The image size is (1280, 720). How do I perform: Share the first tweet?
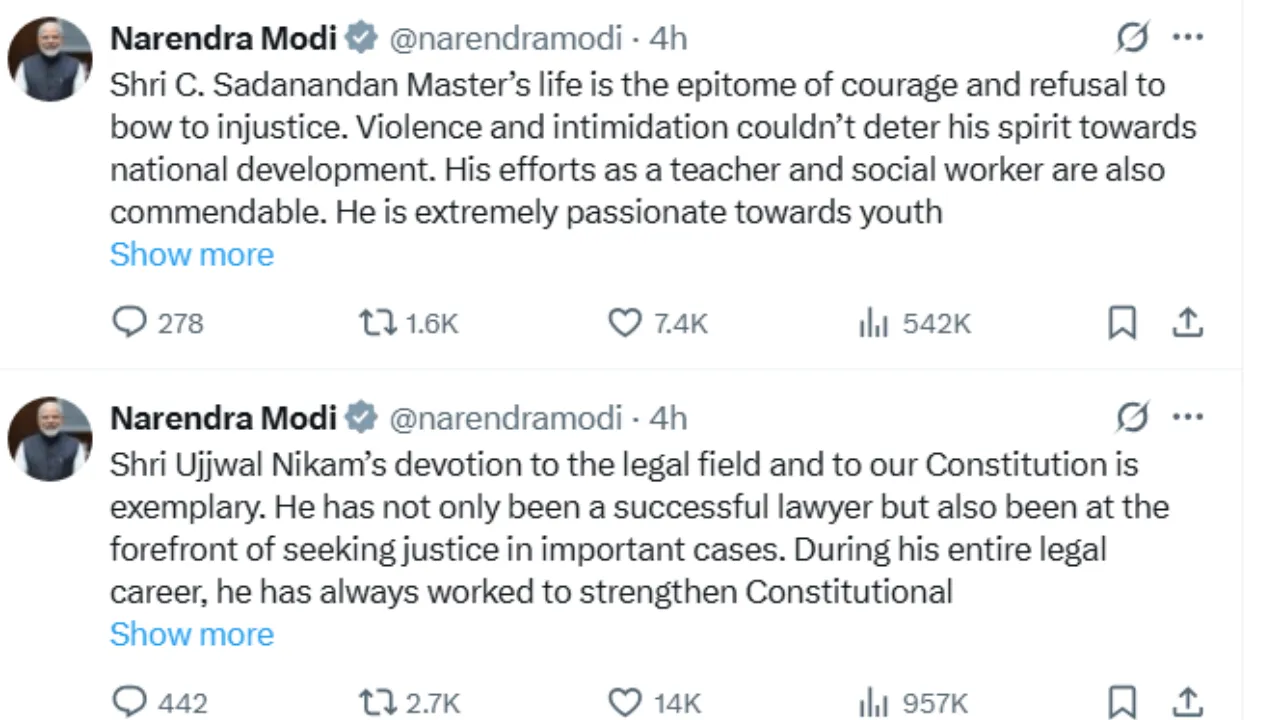[1187, 322]
